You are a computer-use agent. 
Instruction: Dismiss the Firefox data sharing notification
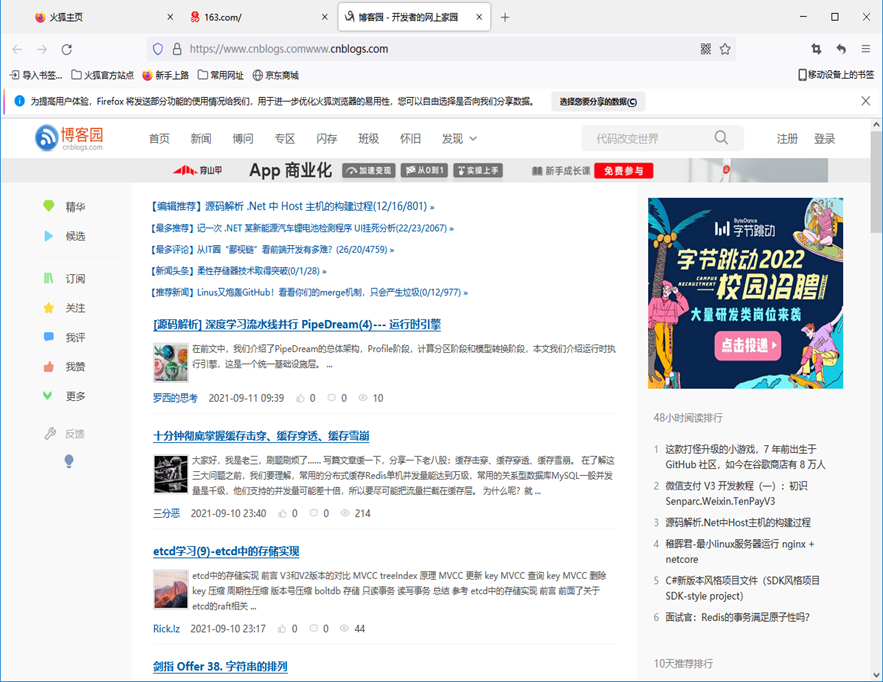(x=866, y=101)
